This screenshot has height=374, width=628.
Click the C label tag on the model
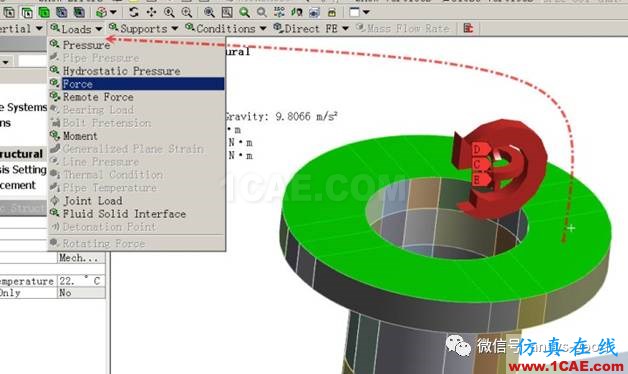point(480,164)
